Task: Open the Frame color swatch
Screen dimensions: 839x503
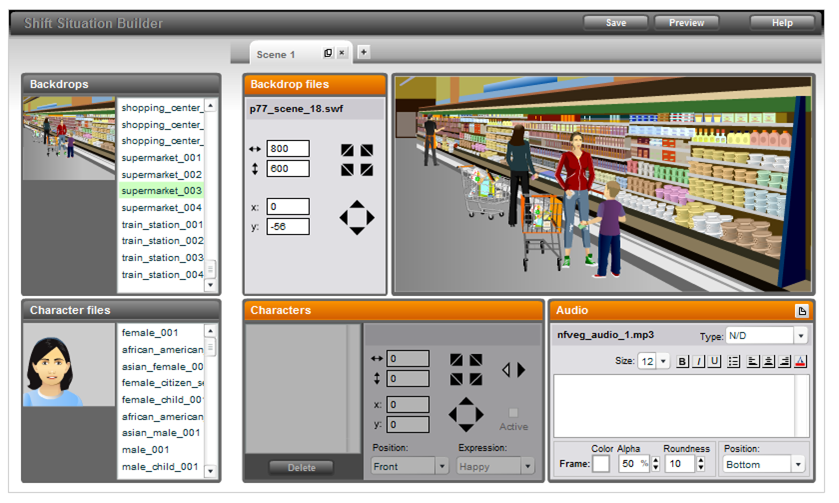Action: click(602, 464)
